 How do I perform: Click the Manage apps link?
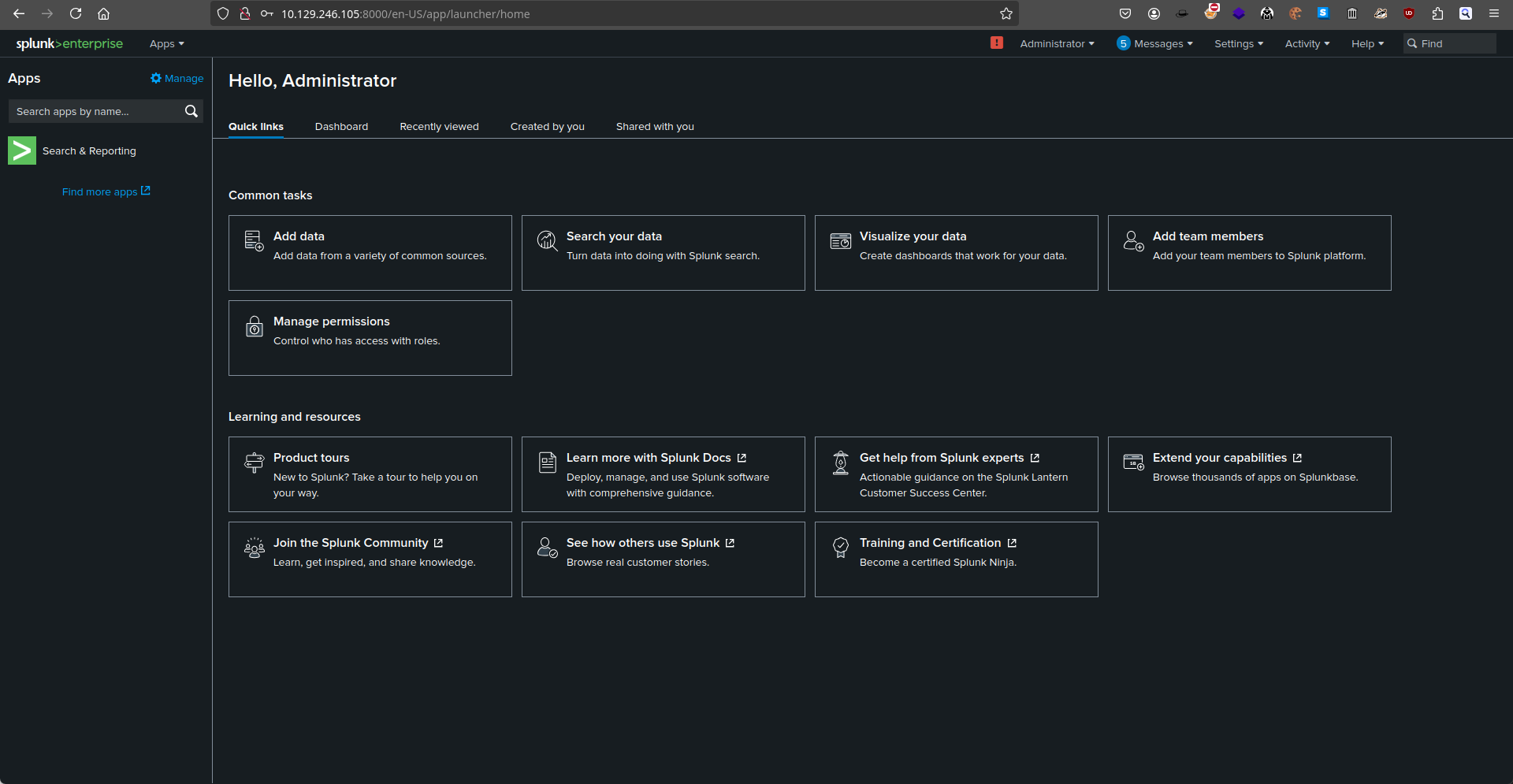pos(177,79)
